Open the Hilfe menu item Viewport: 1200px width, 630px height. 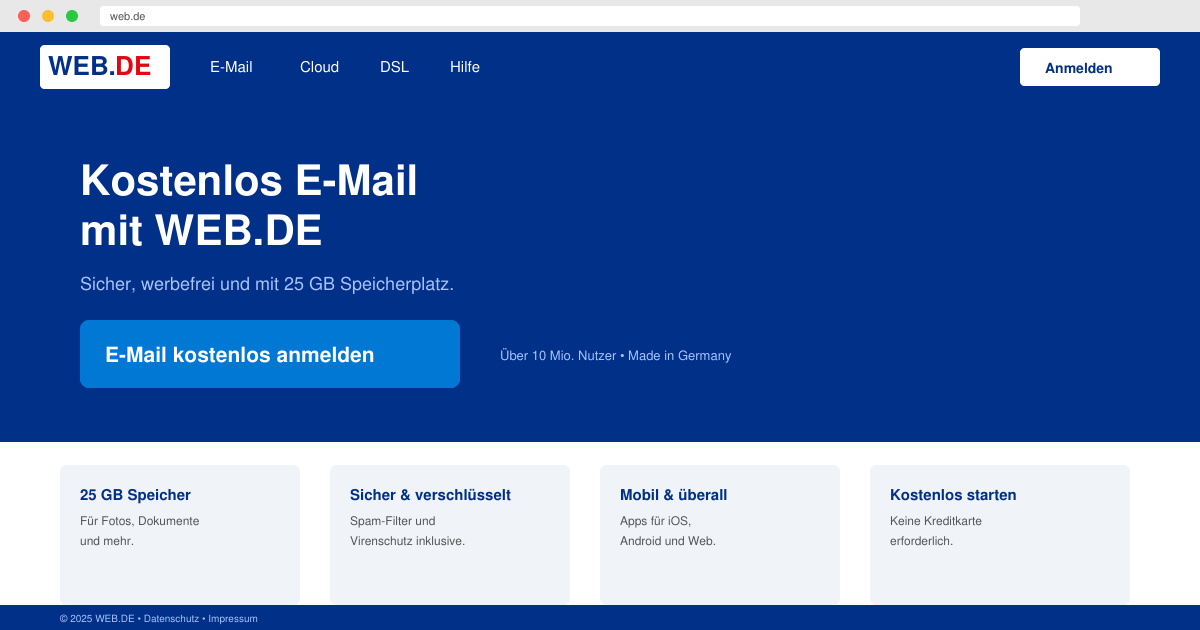click(x=465, y=67)
